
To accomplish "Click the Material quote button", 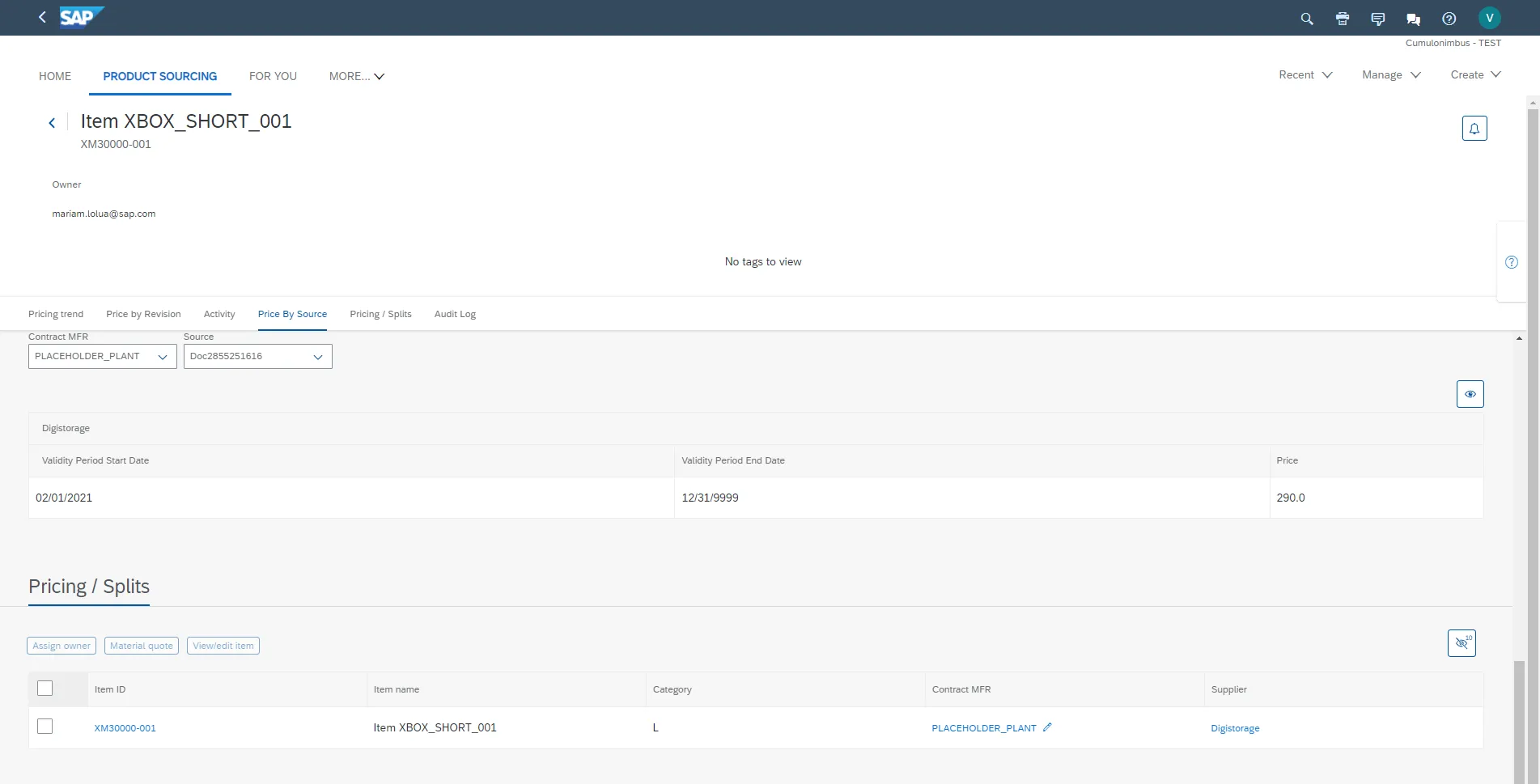I will (x=142, y=646).
